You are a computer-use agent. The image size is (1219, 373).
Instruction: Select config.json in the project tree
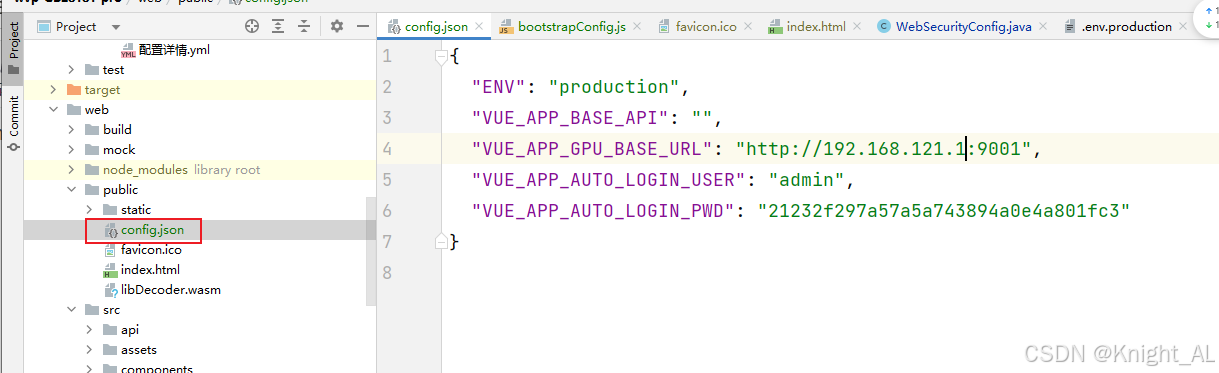click(144, 230)
